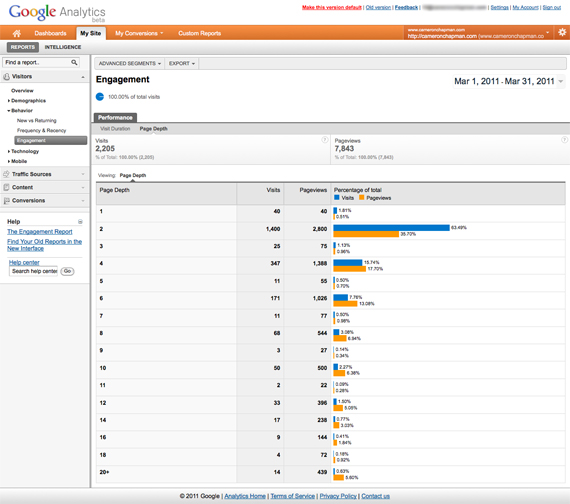This screenshot has width=570, height=504.
Task: Click the Conversions section icon
Action: 7,201
